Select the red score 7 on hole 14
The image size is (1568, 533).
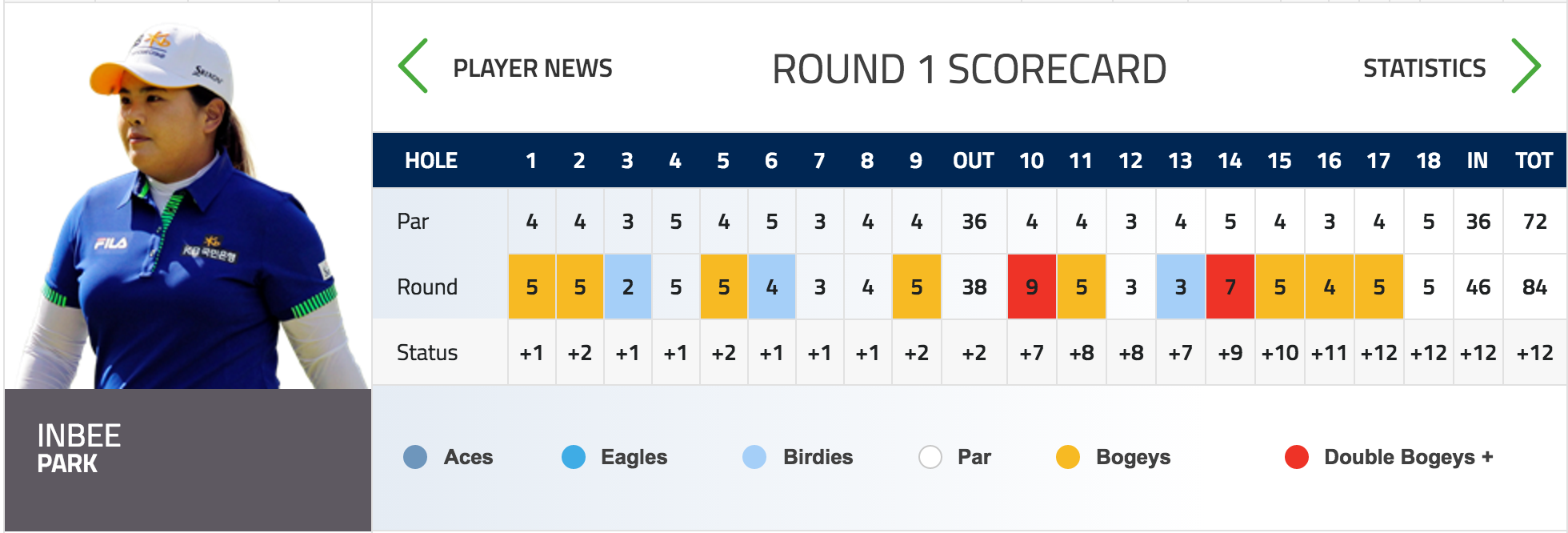click(1230, 287)
